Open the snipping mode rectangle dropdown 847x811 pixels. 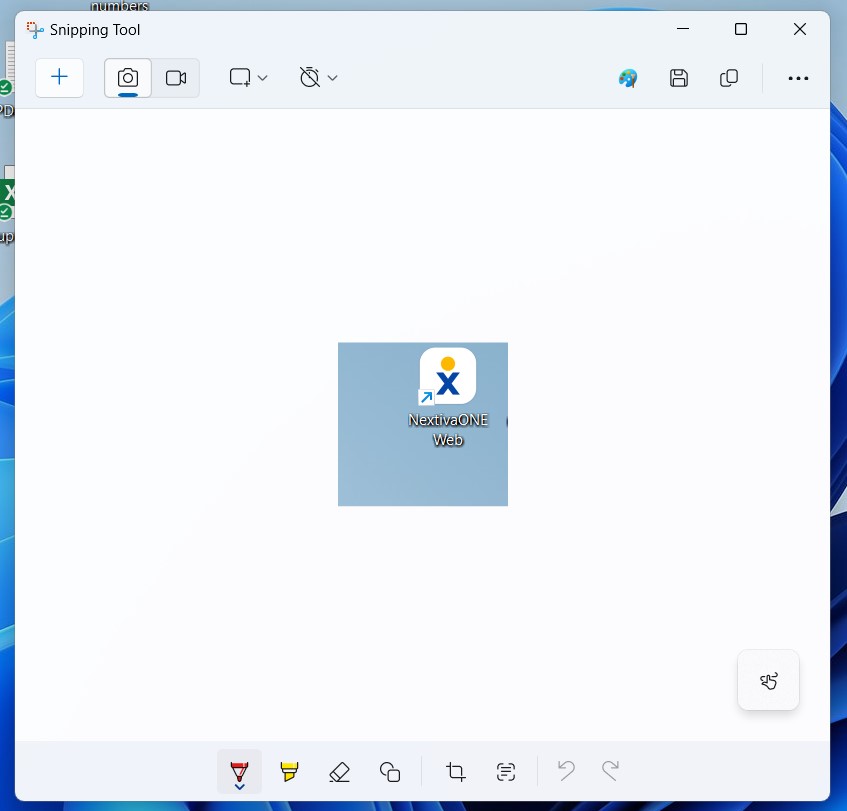(248, 78)
